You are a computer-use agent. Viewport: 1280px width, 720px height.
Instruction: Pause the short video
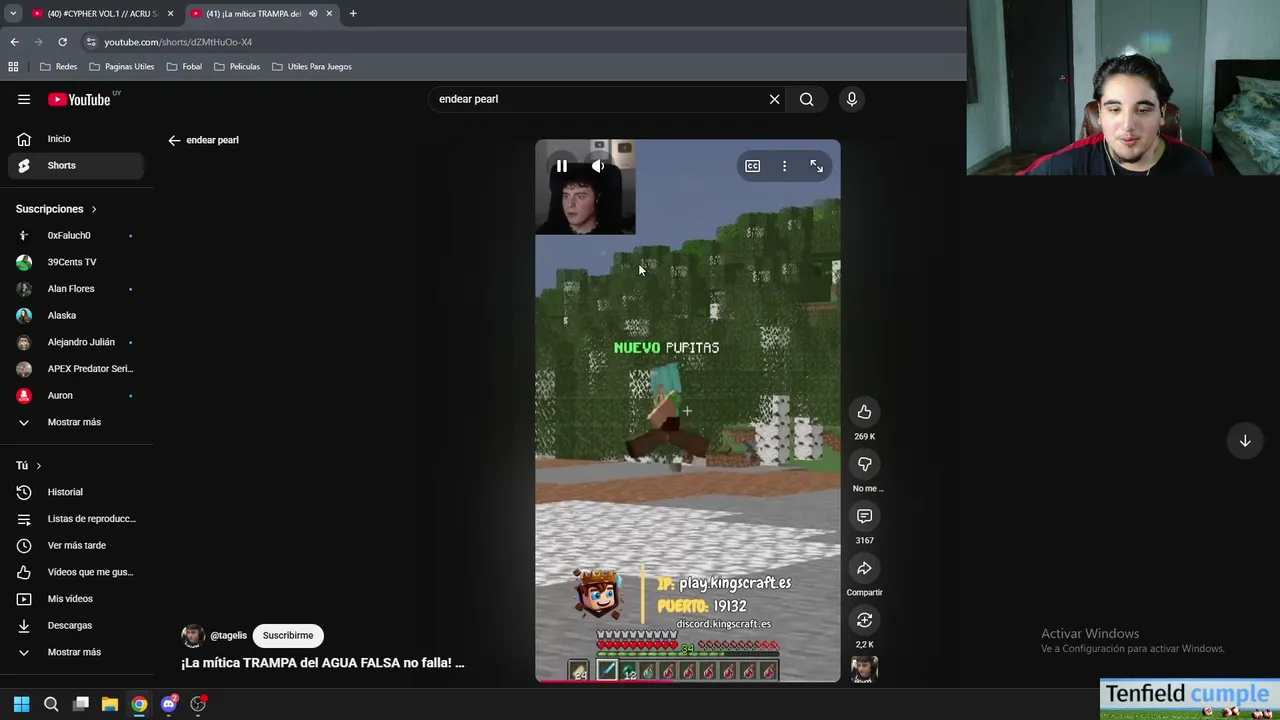(562, 166)
